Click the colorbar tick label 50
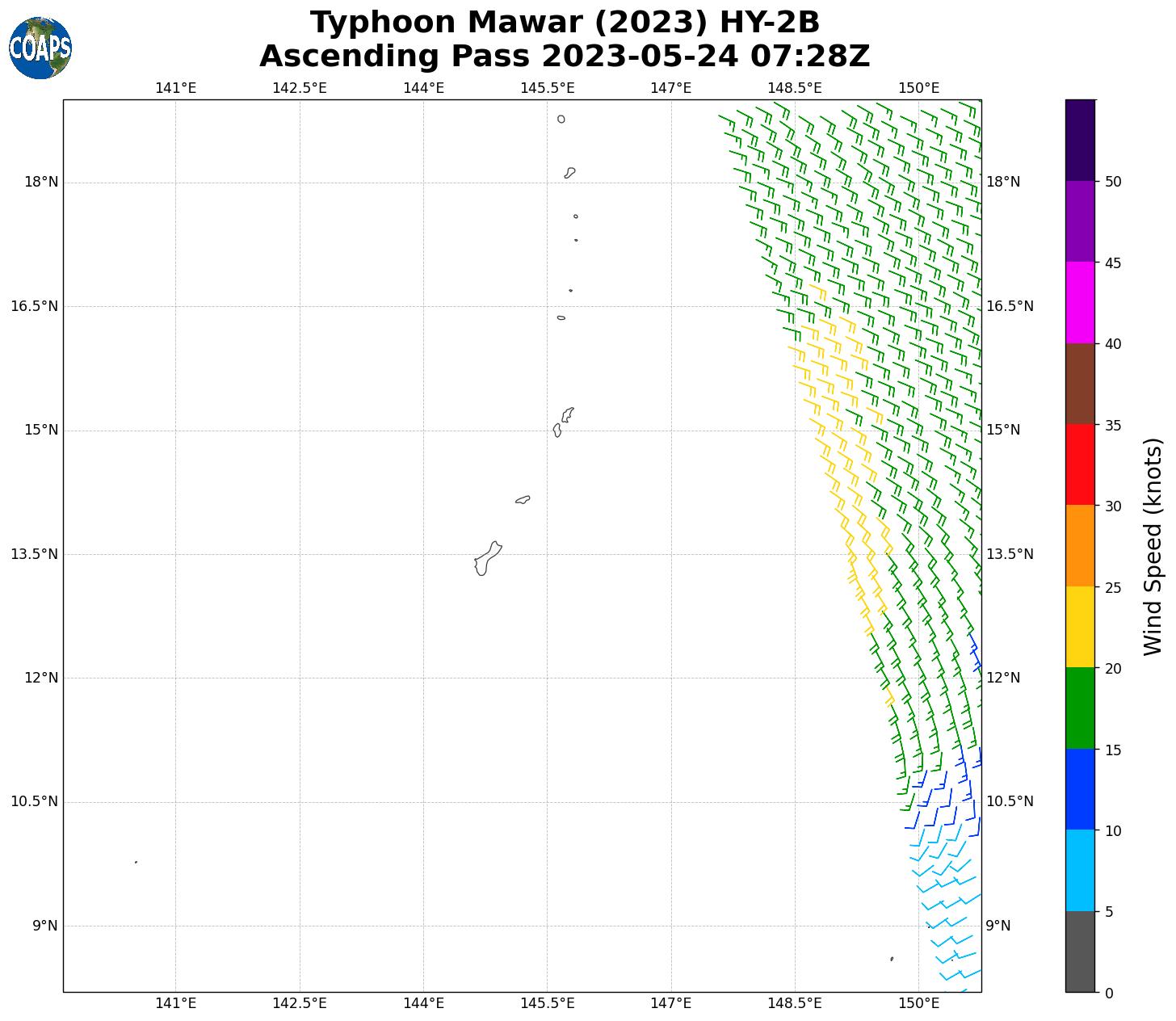 [1113, 182]
